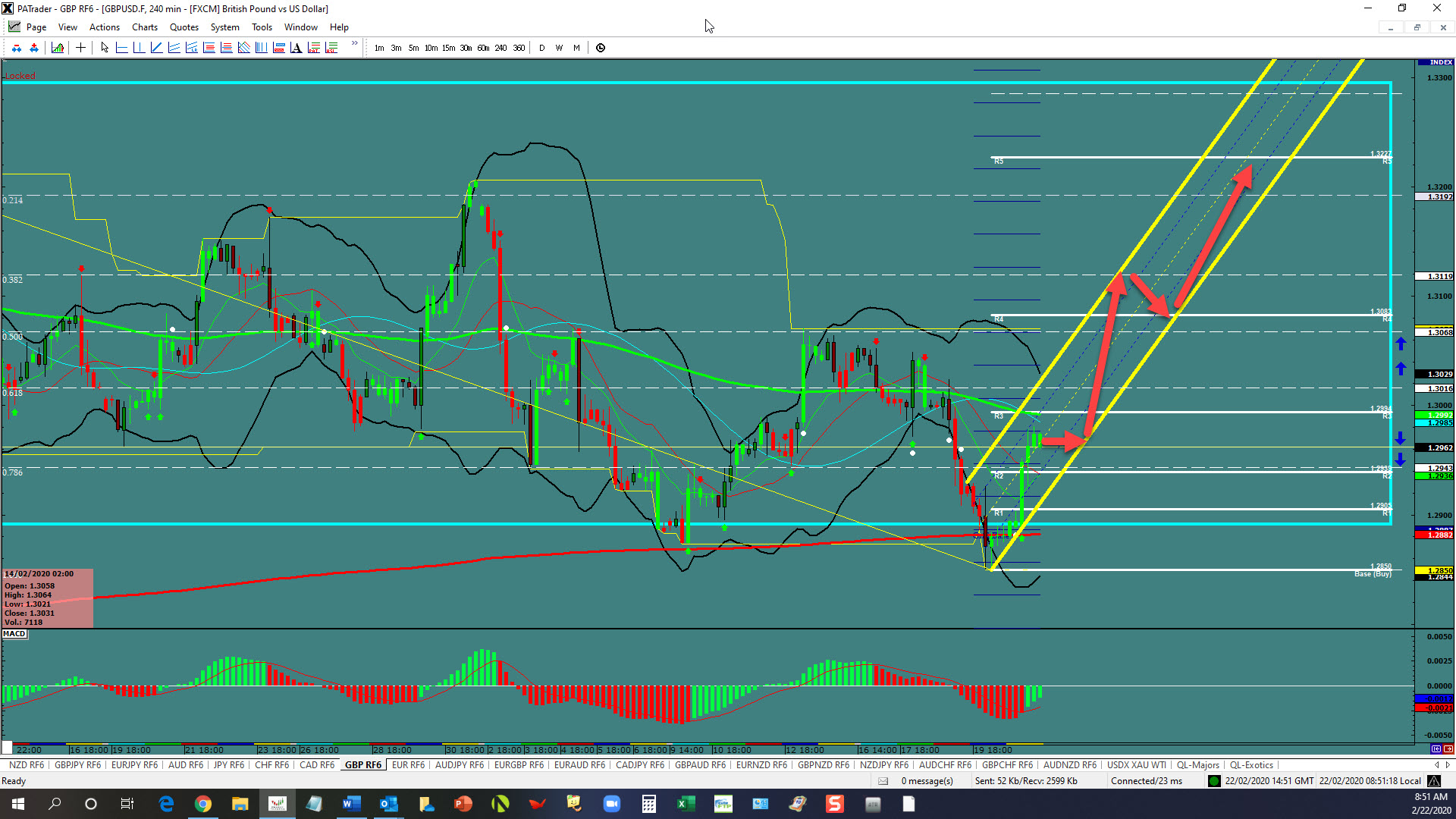Switch chart to 5m timeframe
This screenshot has width=1456, height=819.
click(413, 48)
